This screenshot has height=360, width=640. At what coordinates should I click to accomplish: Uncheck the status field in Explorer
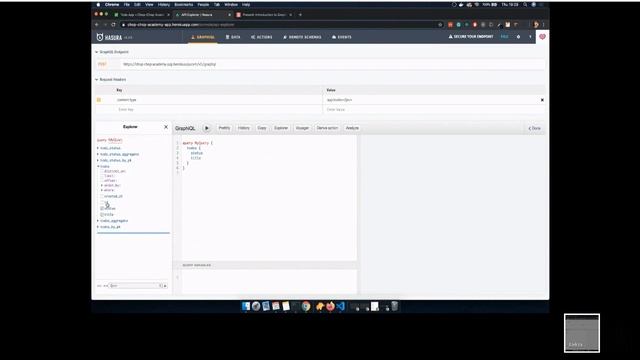102,209
